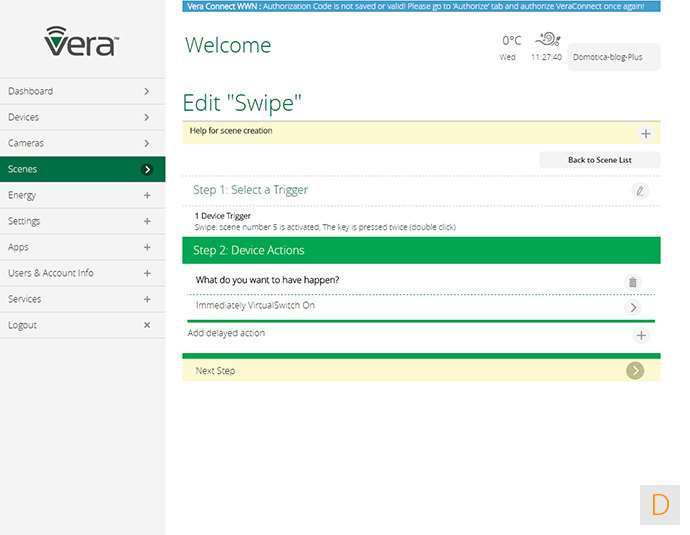Viewport: 690px width, 535px height.
Task: Click the trash icon to delete actions
Action: pyautogui.click(x=632, y=282)
